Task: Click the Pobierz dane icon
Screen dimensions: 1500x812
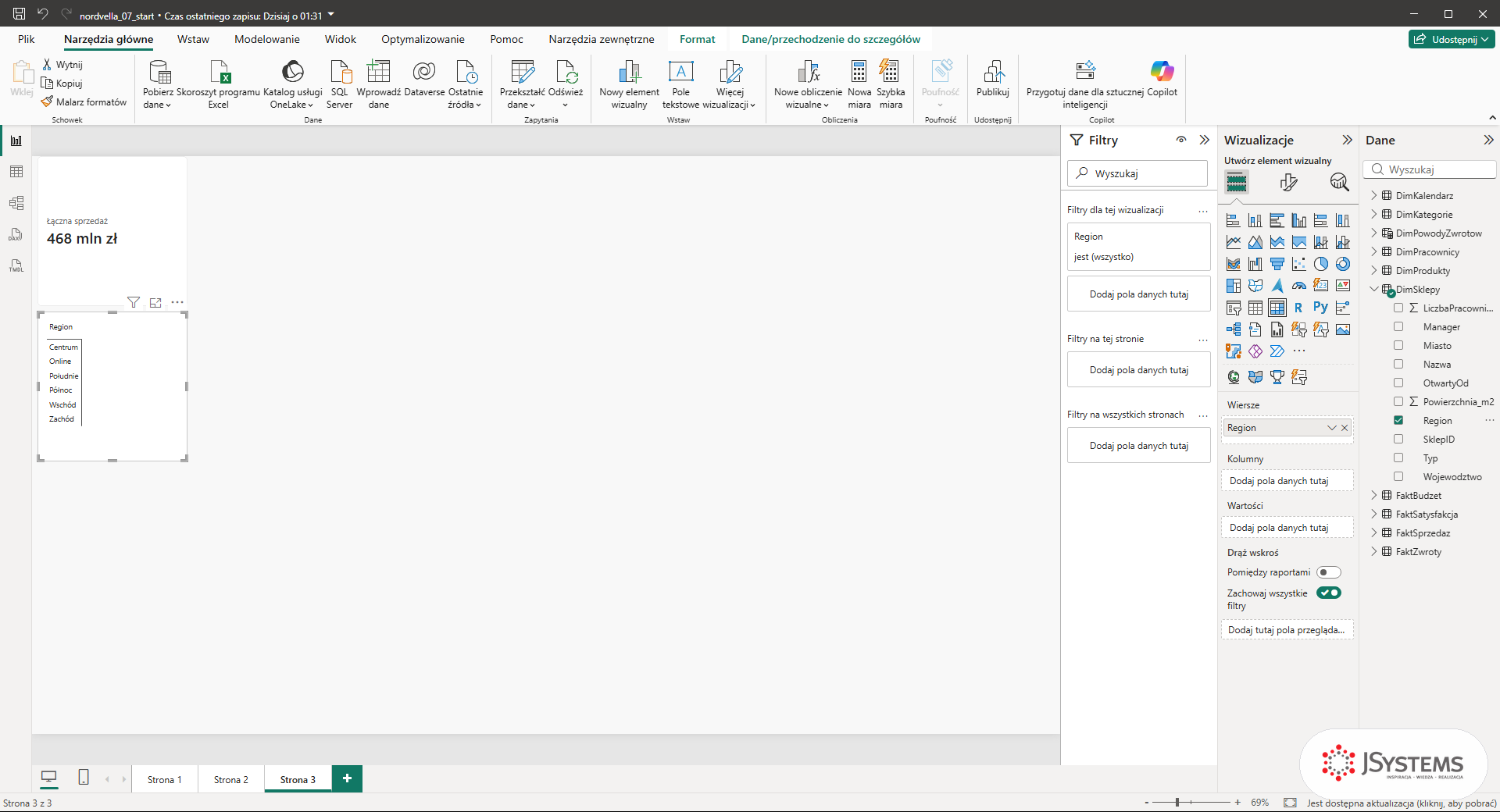Action: pos(159,84)
